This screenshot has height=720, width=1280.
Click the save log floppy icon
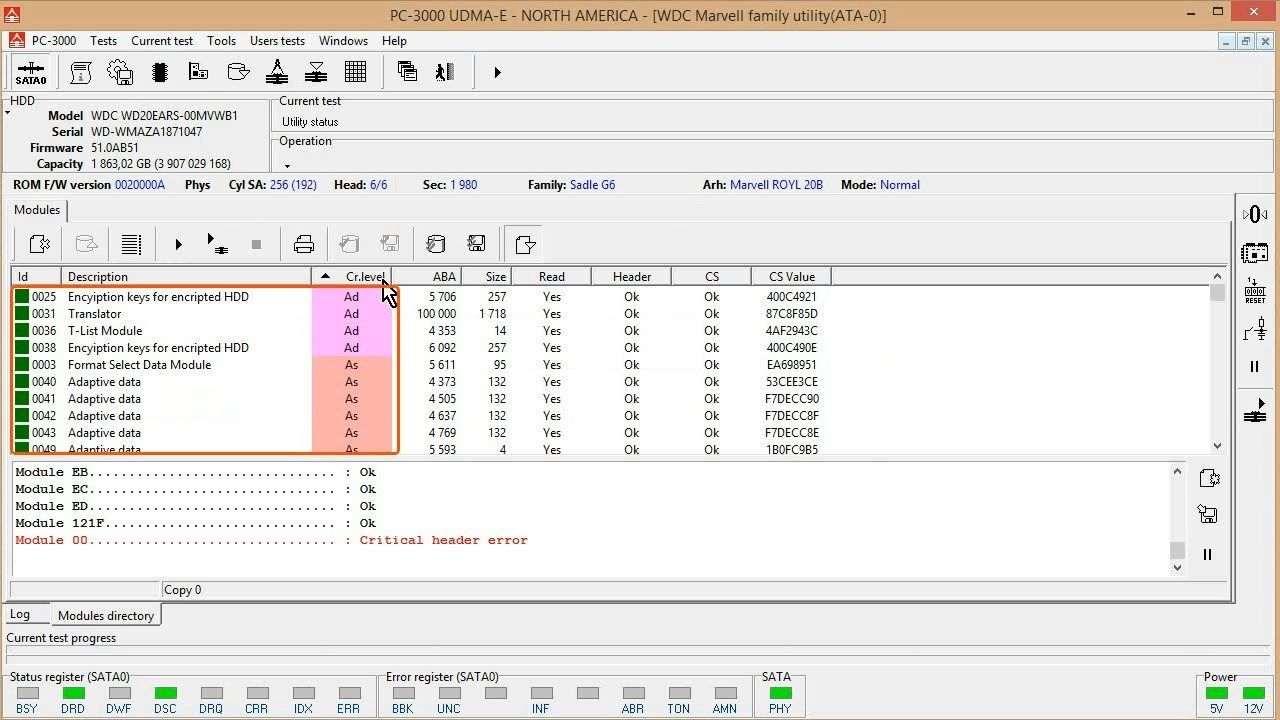click(1207, 515)
